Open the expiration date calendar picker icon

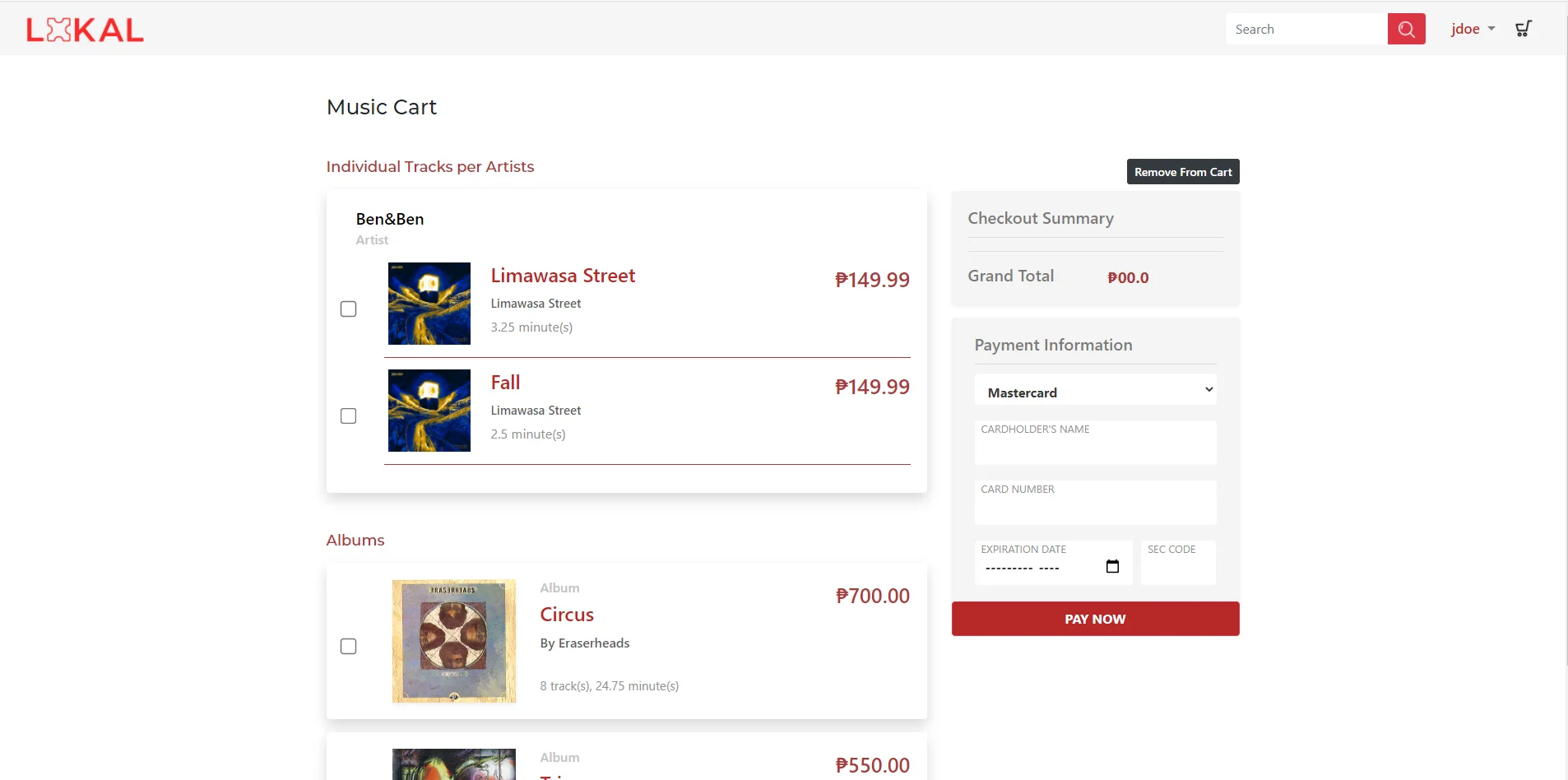click(1112, 566)
